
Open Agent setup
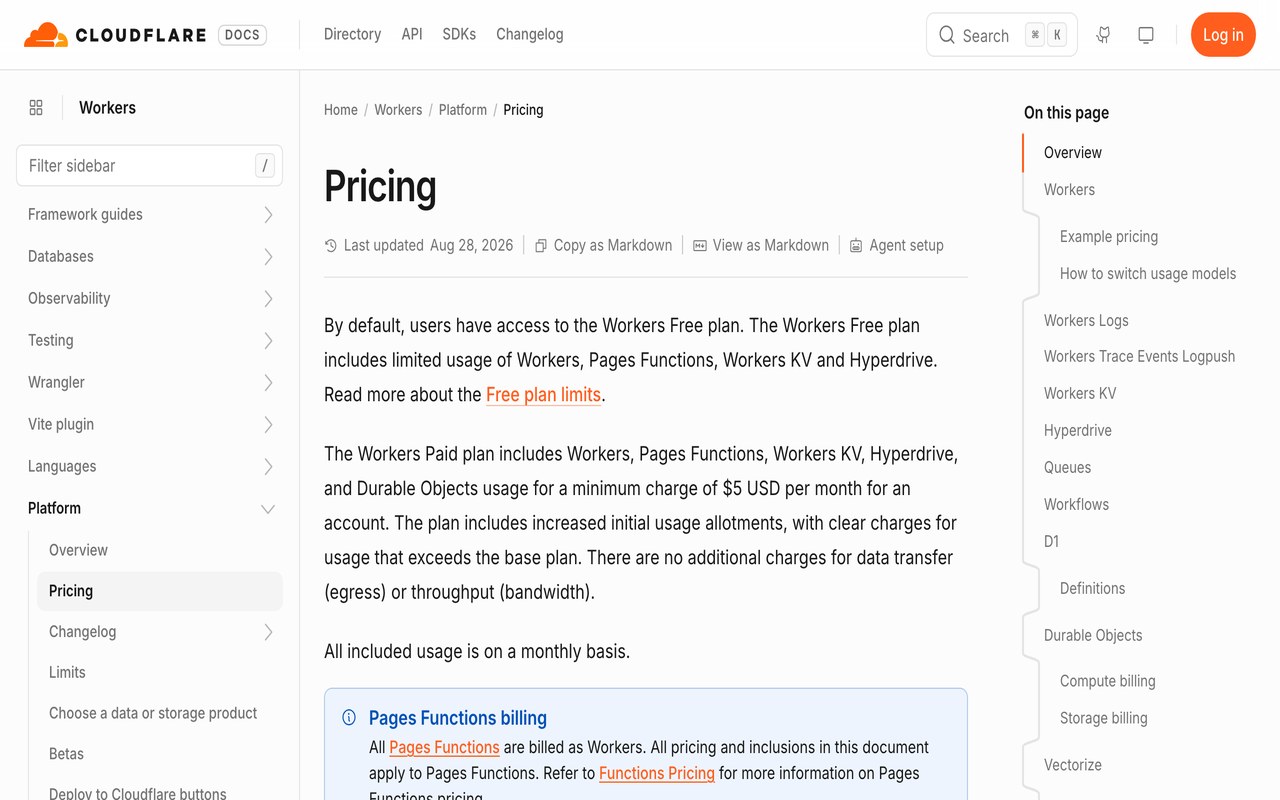tap(897, 245)
